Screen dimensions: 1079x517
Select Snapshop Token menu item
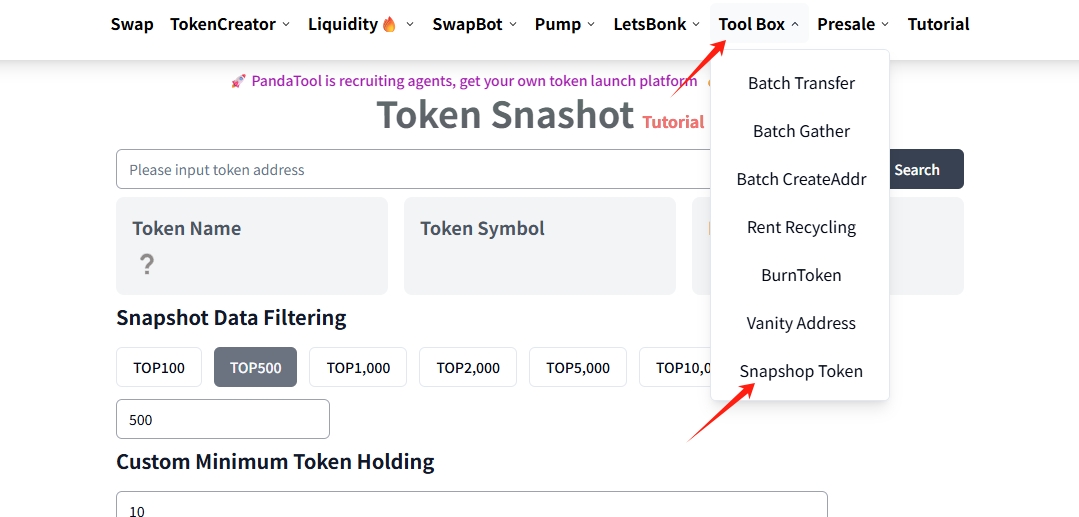801,371
